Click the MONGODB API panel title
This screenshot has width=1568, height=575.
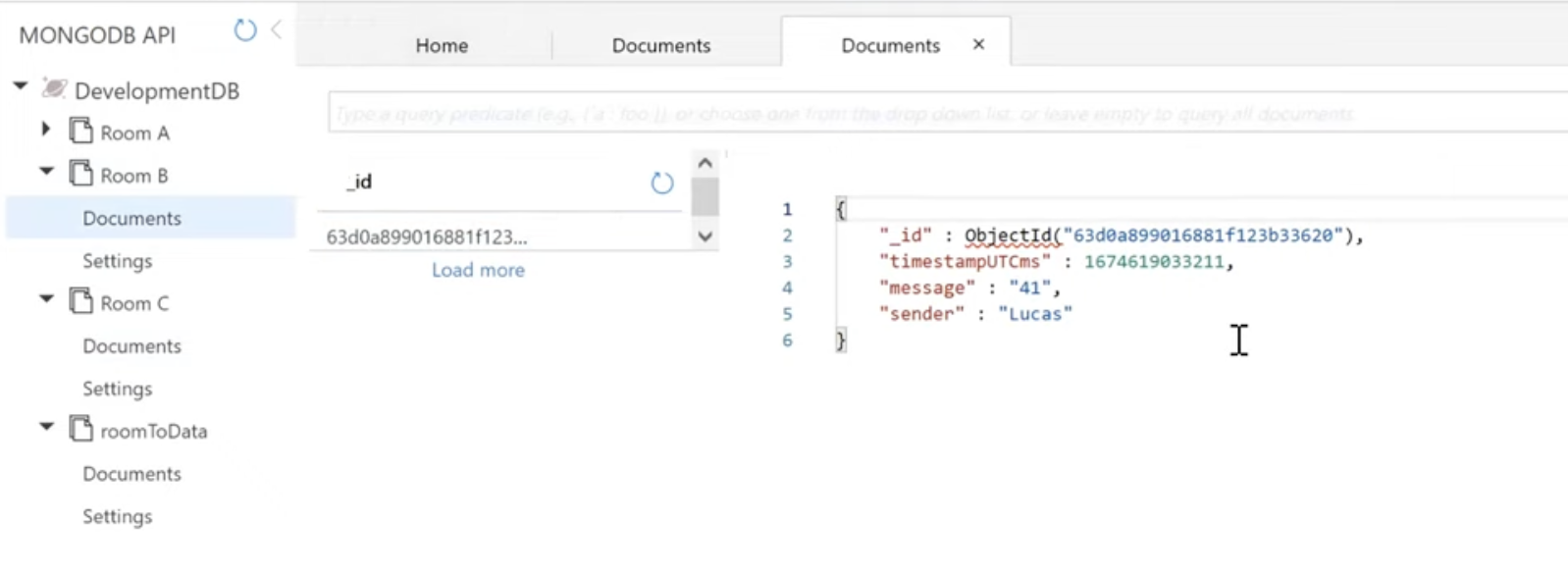tap(97, 35)
